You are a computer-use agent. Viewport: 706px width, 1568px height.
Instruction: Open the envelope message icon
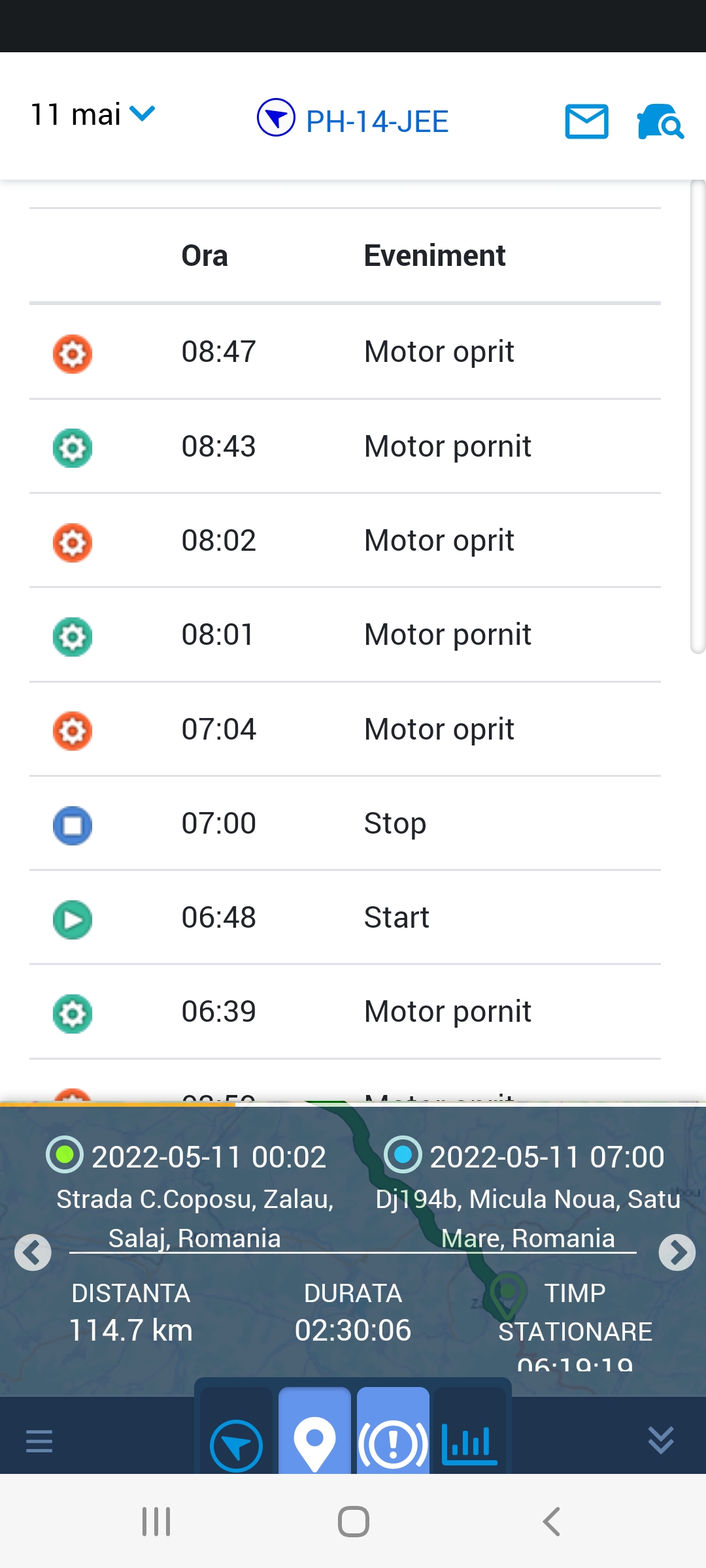tap(586, 122)
